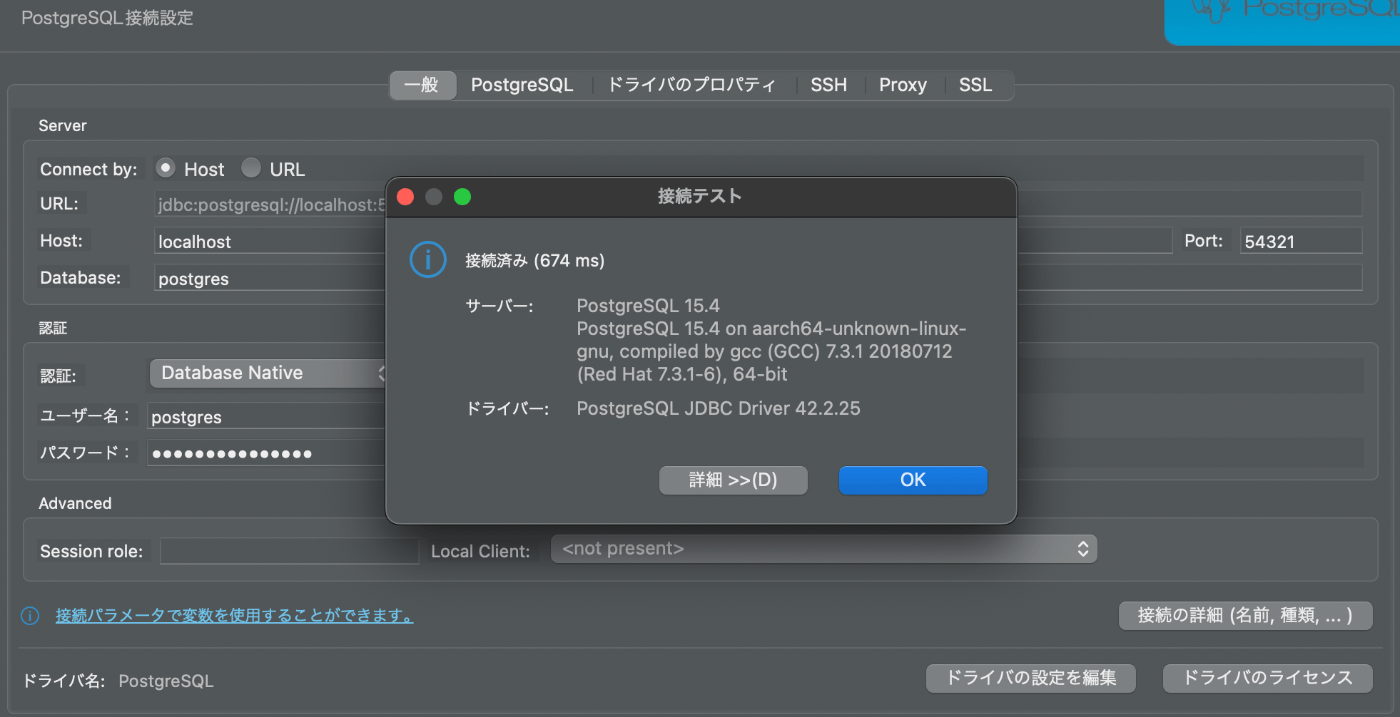The image size is (1400, 717).
Task: Click the Session role input field
Action: [x=289, y=551]
